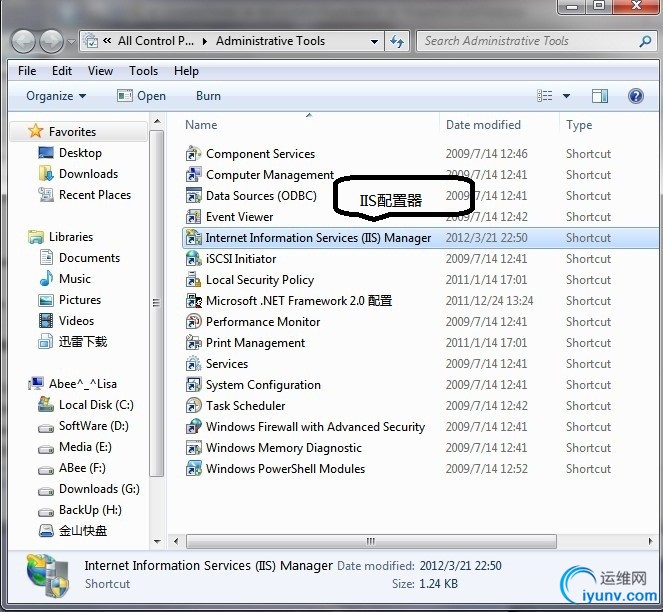Image resolution: width=663 pixels, height=612 pixels.
Task: Open Component Services shortcut icon
Action: (194, 154)
